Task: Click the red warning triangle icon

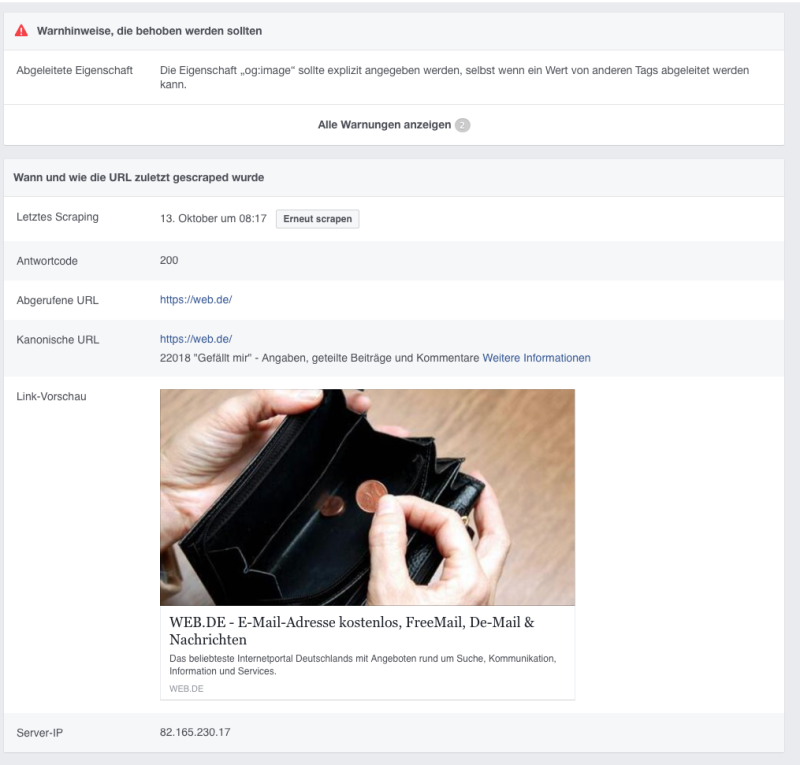Action: coord(21,31)
